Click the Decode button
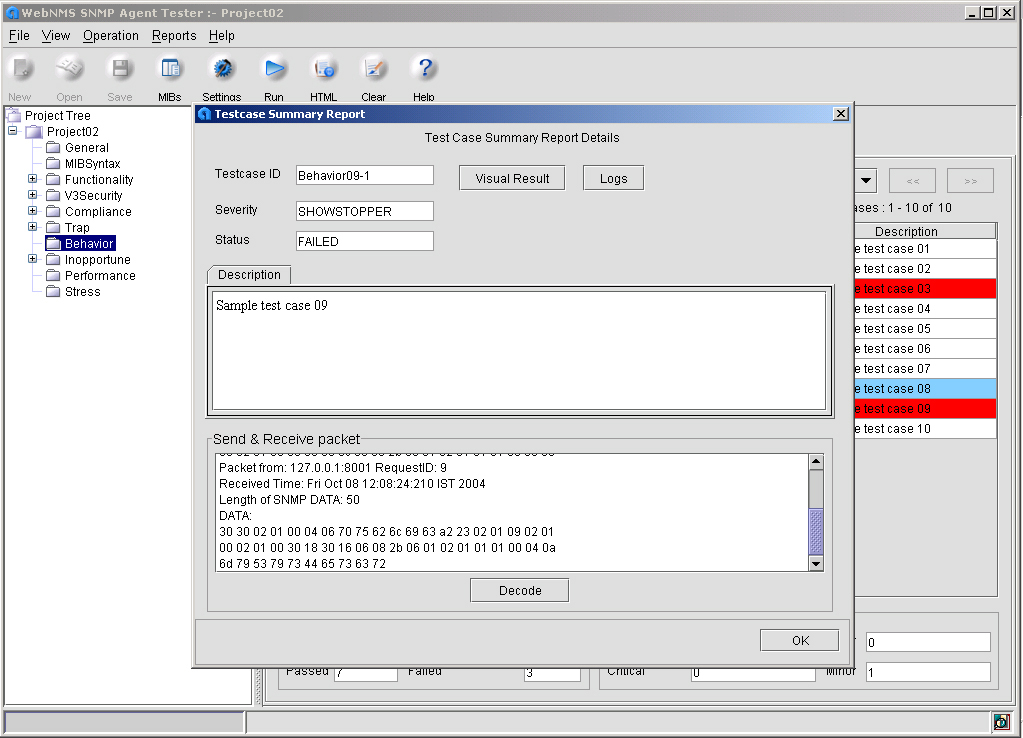The image size is (1023, 738). [x=520, y=591]
